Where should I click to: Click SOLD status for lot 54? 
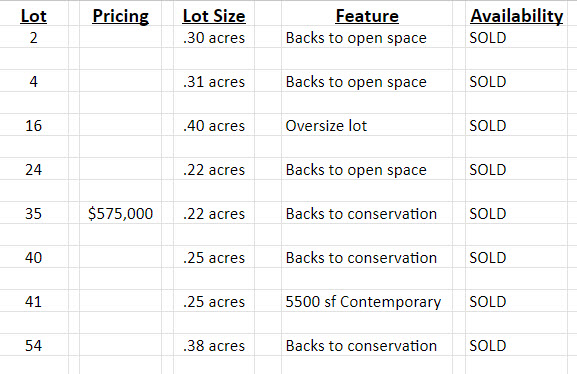[488, 346]
